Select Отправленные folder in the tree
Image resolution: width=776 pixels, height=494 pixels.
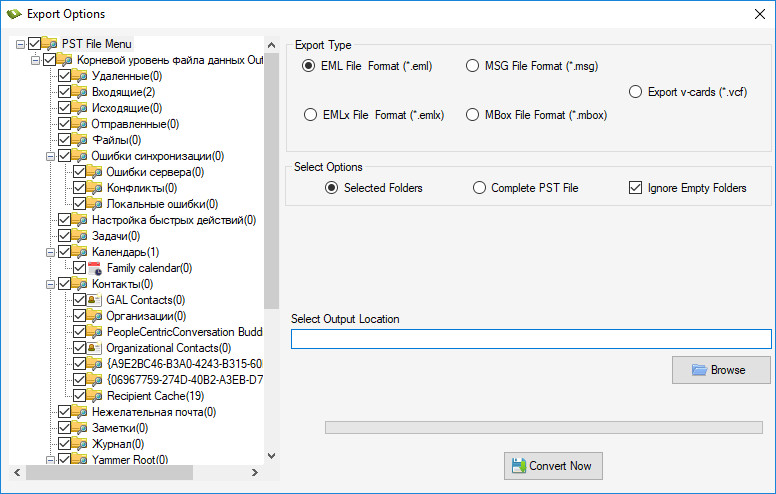(x=134, y=124)
